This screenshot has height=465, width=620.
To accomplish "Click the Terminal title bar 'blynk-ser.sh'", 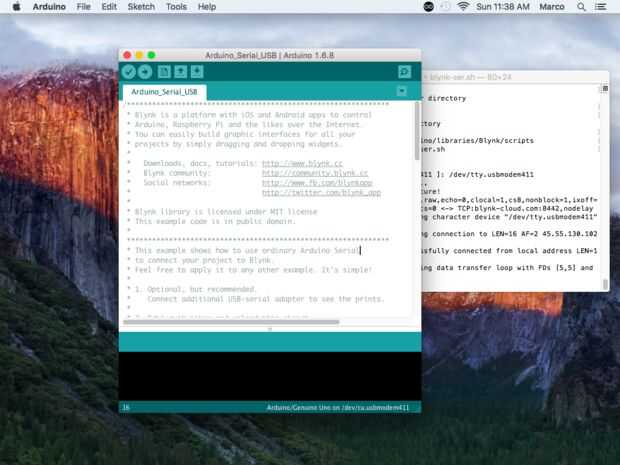I will coord(471,77).
